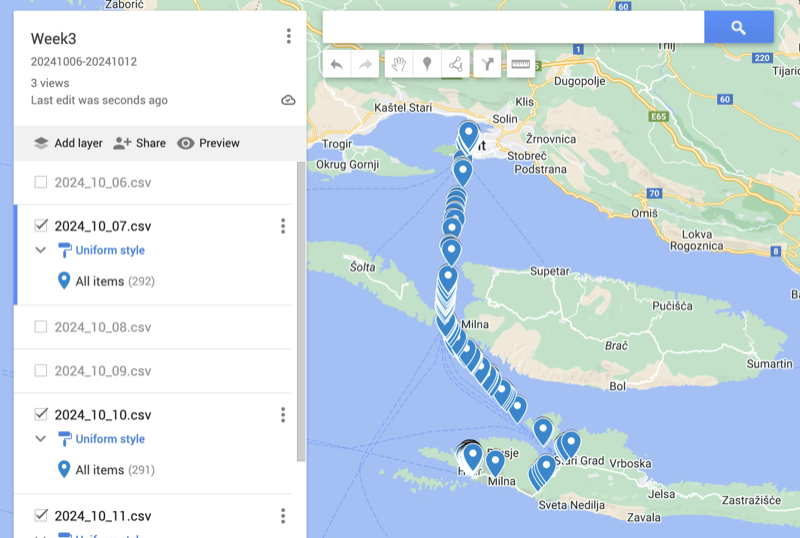Screen dimensions: 800x538
Task: Click the cloud save status icon
Action: [288, 100]
